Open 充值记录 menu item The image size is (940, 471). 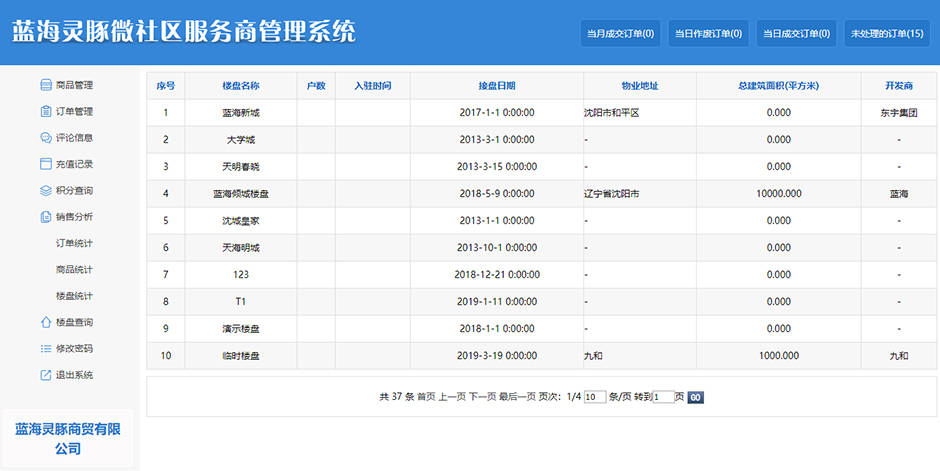click(x=74, y=164)
